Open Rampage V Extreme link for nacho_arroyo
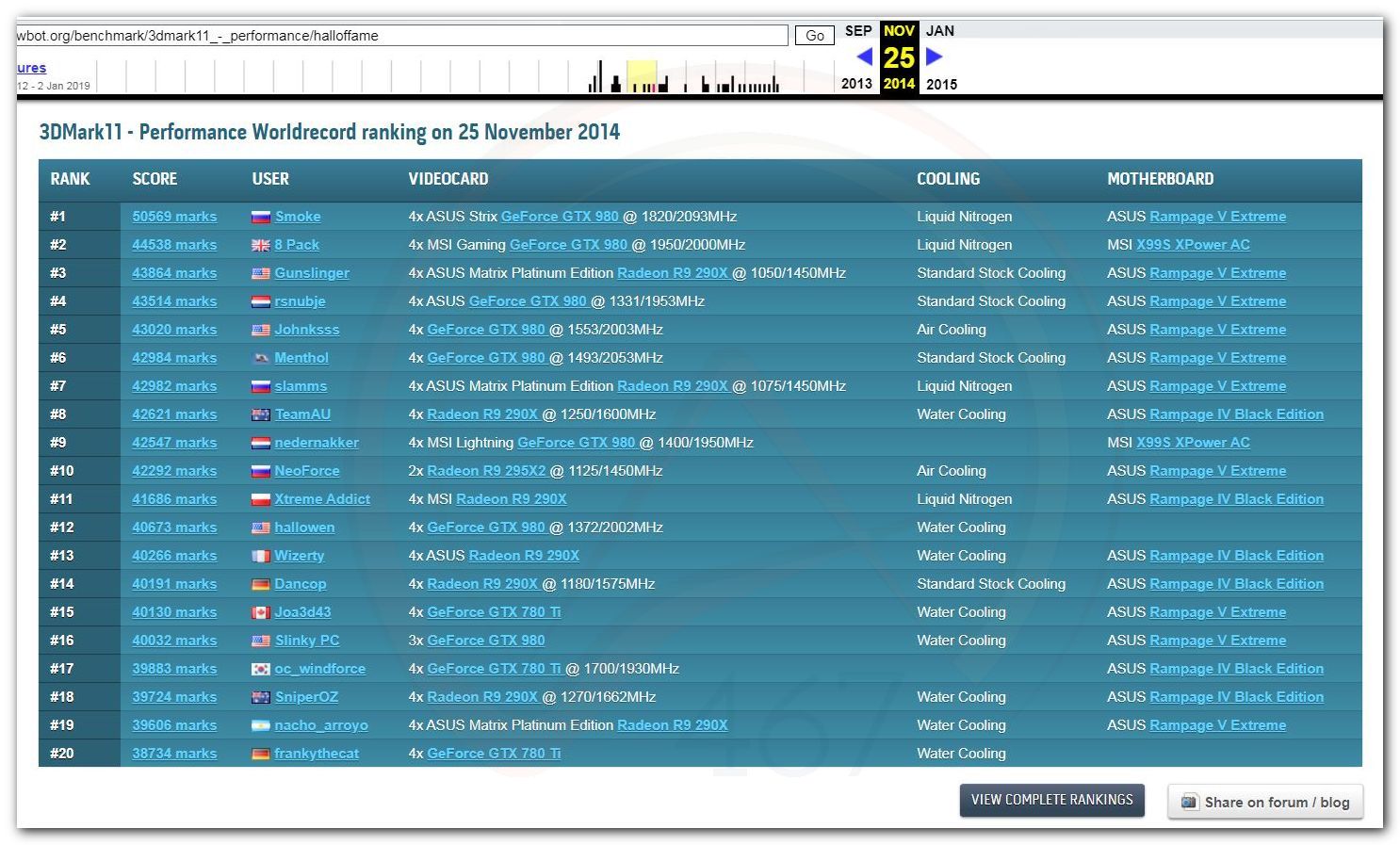Screen dimensions: 1400x845 (1218, 725)
